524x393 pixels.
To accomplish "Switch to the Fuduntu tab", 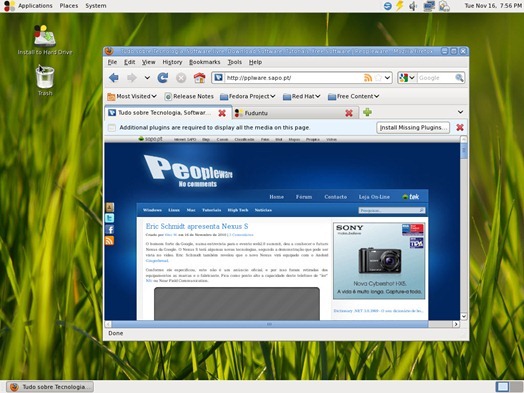I will click(295, 113).
